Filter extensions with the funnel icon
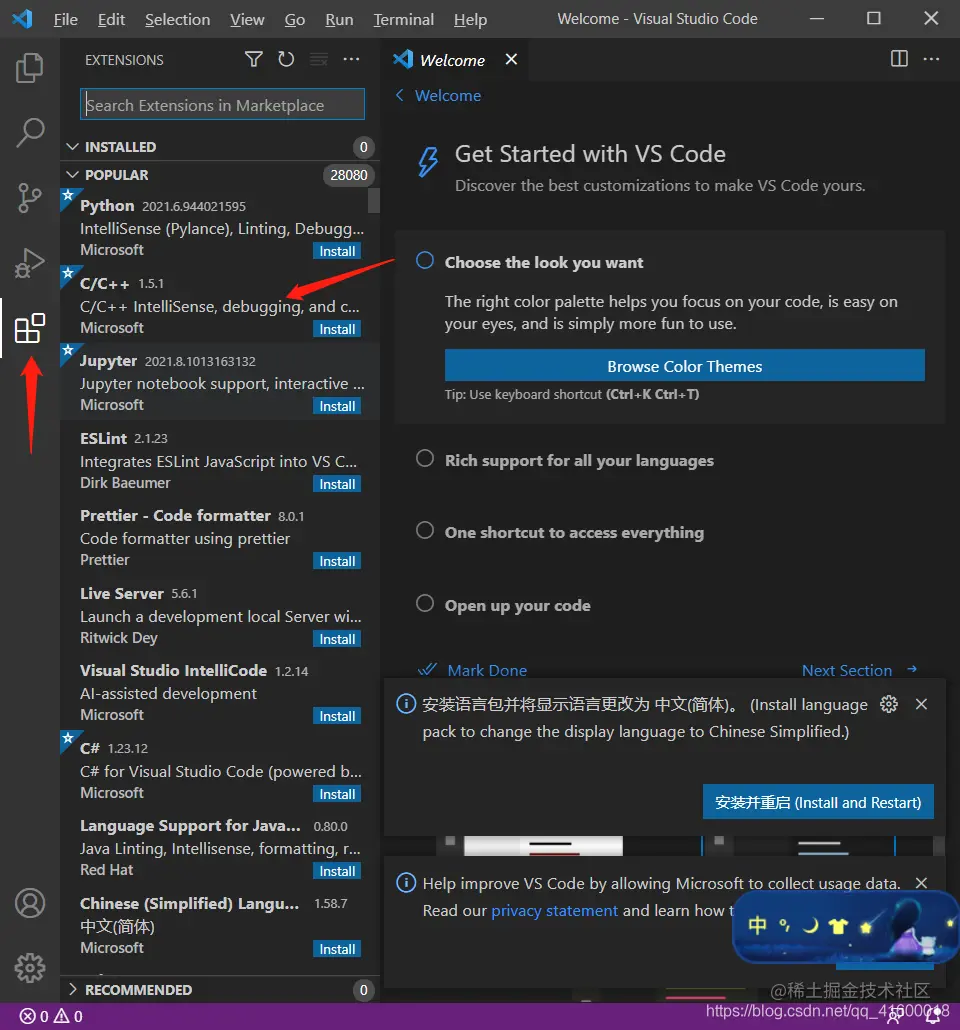Screen dimensions: 960x1030 pyautogui.click(x=254, y=60)
